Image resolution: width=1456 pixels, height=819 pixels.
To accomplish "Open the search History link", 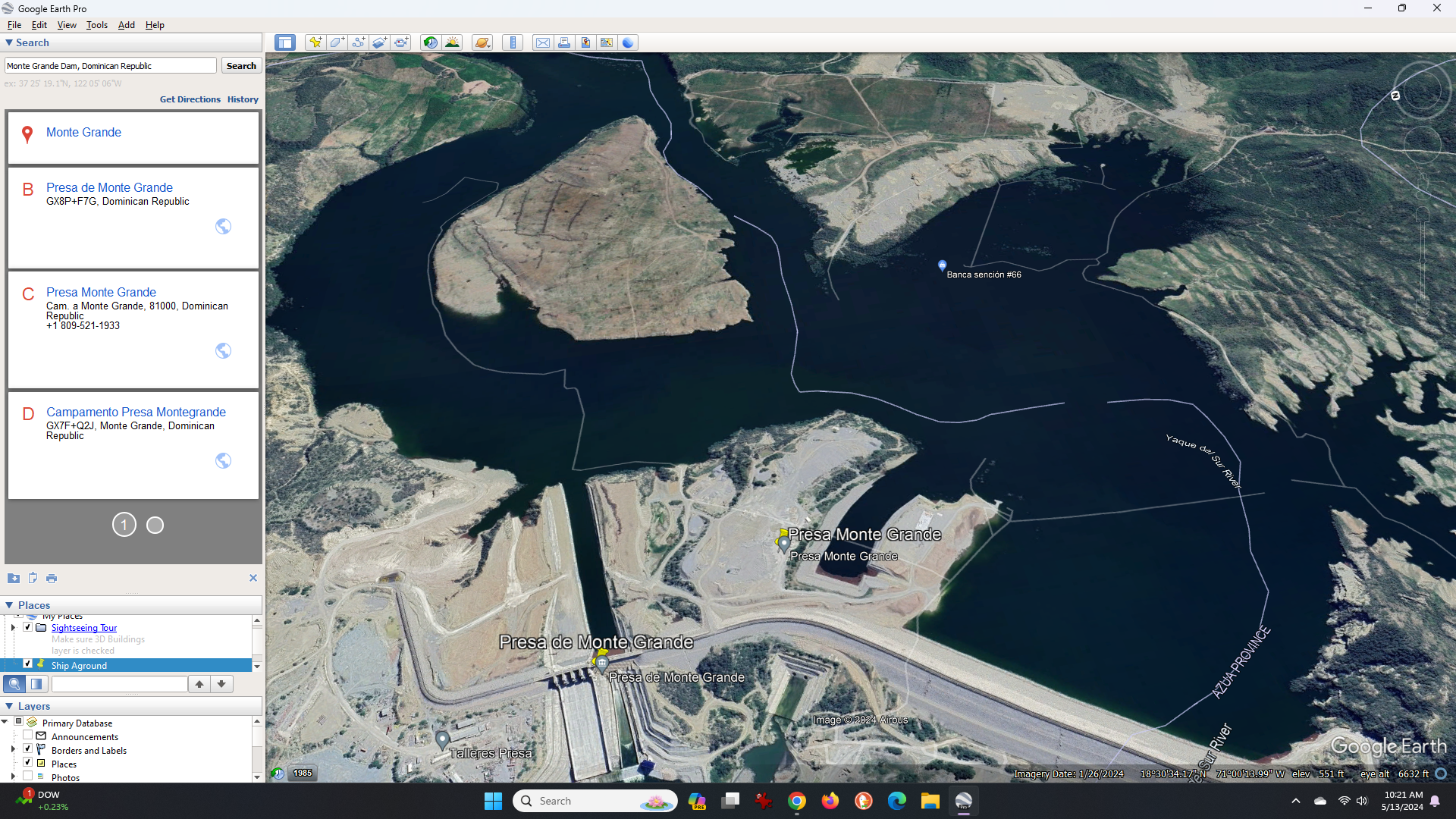I will tap(243, 99).
